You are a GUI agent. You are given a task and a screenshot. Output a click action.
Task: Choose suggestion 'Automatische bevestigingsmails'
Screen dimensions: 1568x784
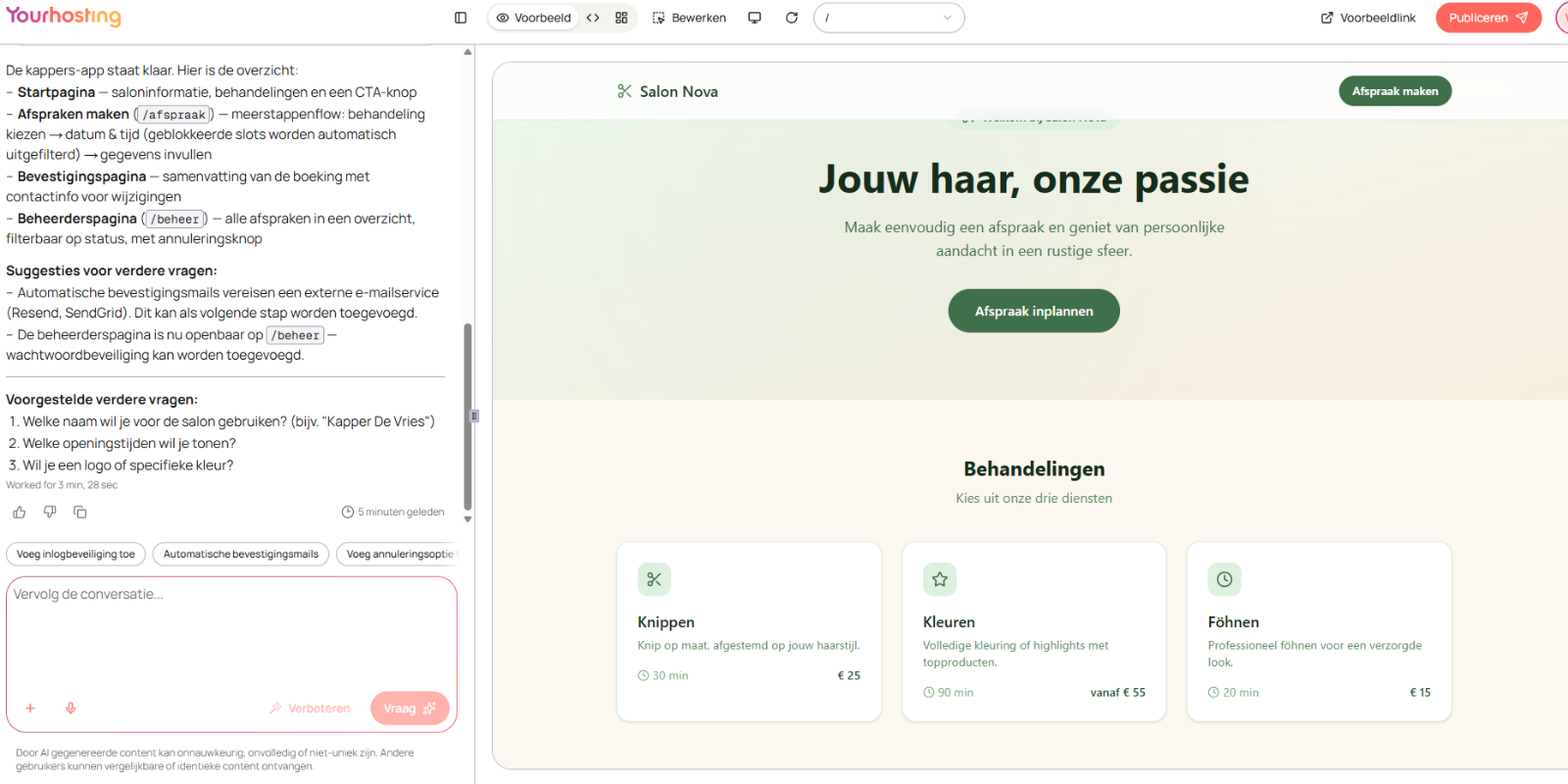click(x=241, y=555)
